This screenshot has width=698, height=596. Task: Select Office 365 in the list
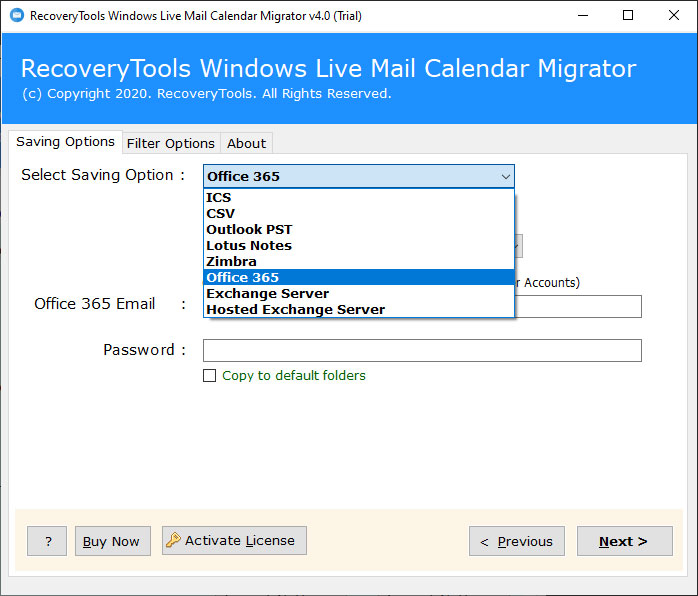(x=359, y=277)
